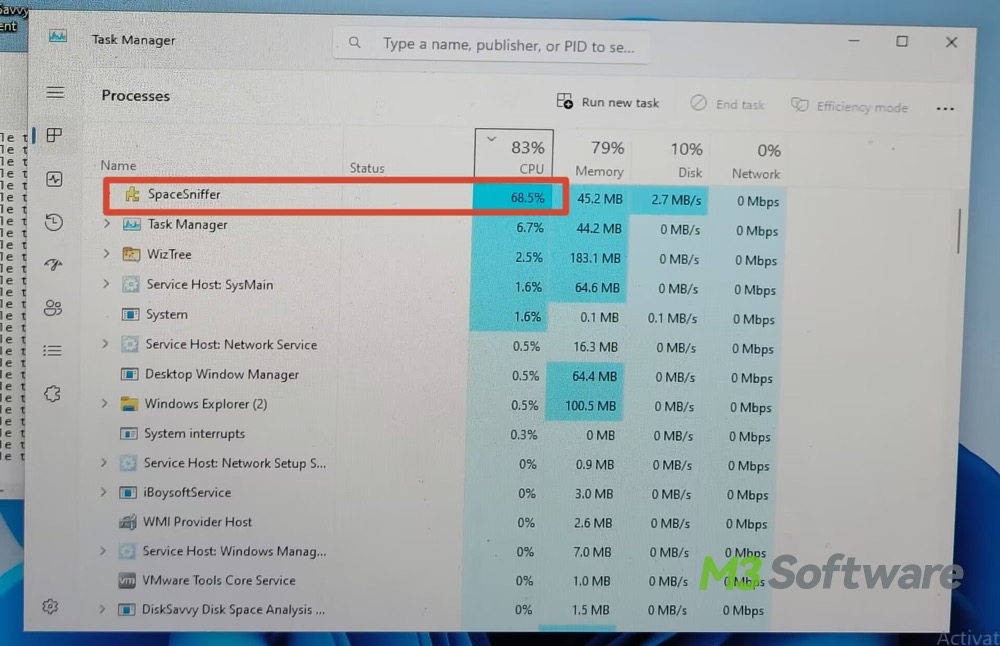
Task: Sort by the Status column header
Action: click(x=367, y=168)
